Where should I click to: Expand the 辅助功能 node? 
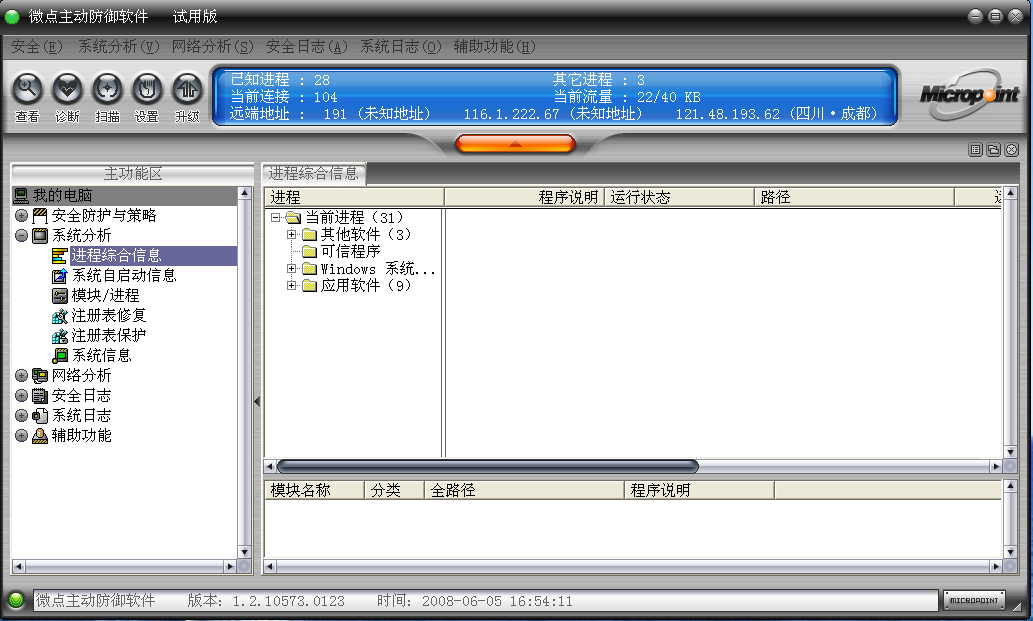(x=21, y=435)
